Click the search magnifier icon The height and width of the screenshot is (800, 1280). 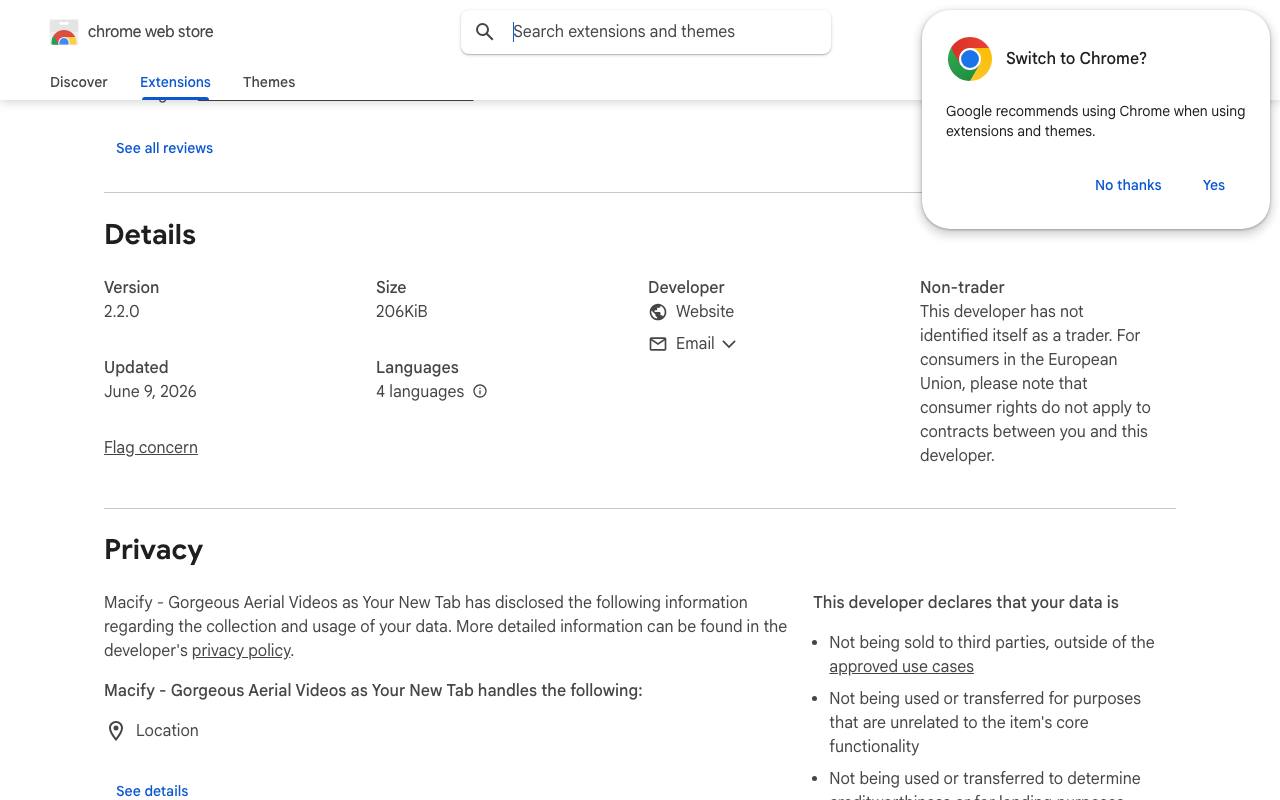coord(485,32)
